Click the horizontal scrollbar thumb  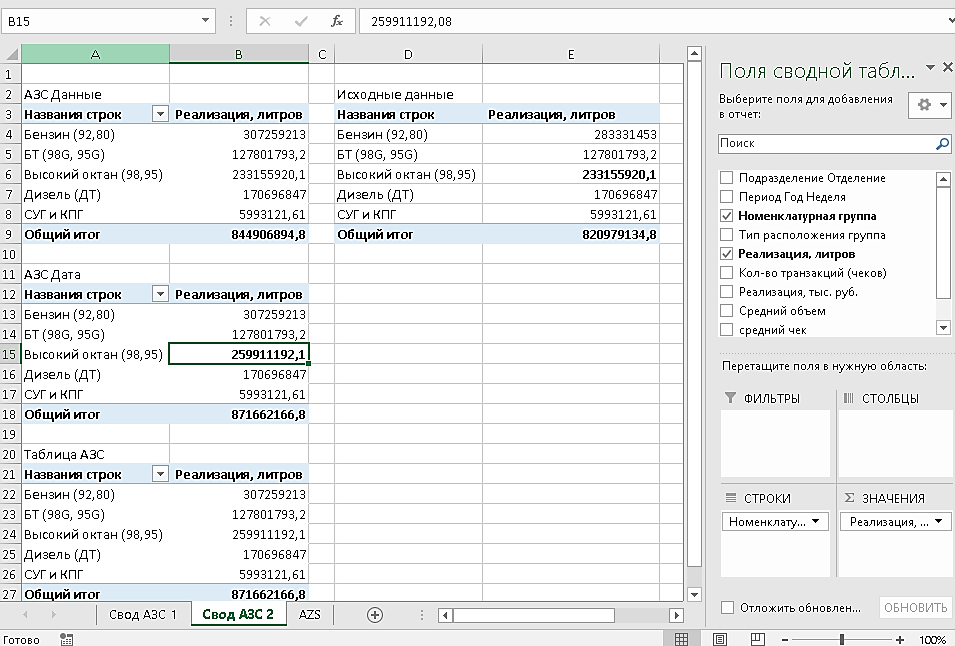click(534, 615)
